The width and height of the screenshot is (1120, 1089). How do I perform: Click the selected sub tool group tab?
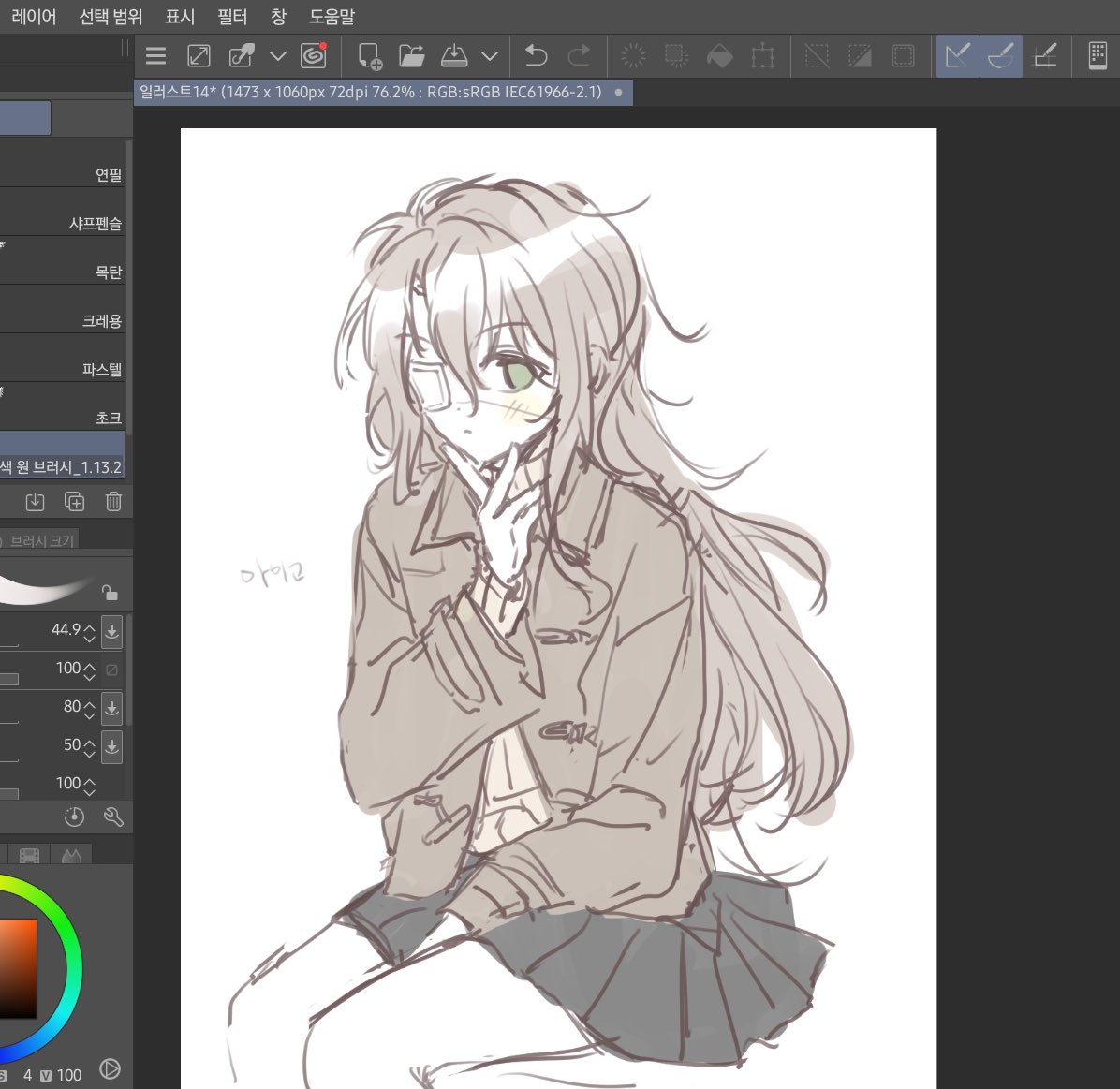(x=25, y=118)
